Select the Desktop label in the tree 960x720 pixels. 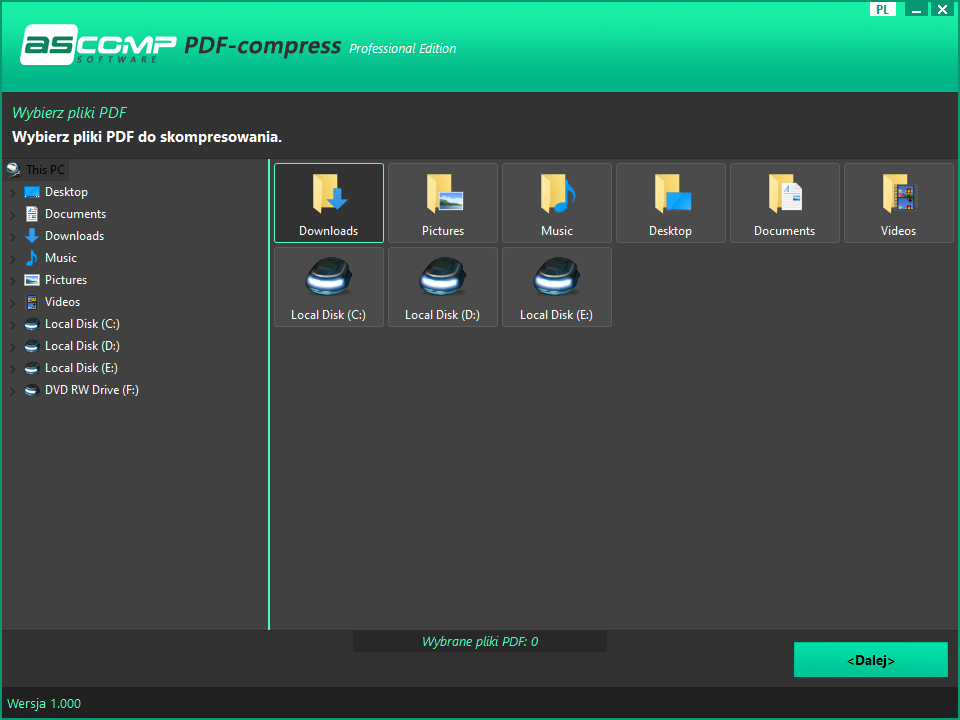66,192
